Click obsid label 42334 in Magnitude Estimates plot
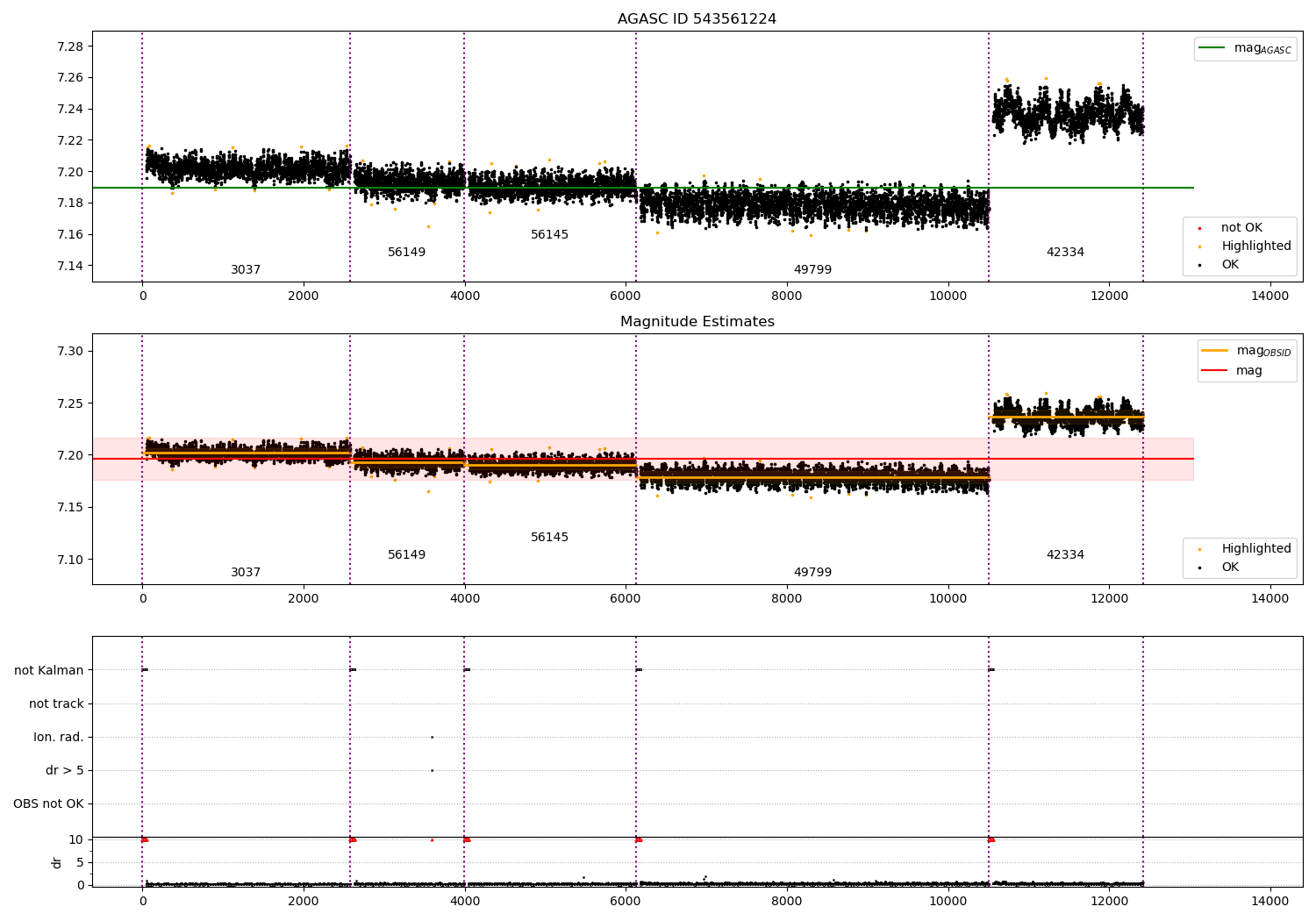 pos(1065,555)
